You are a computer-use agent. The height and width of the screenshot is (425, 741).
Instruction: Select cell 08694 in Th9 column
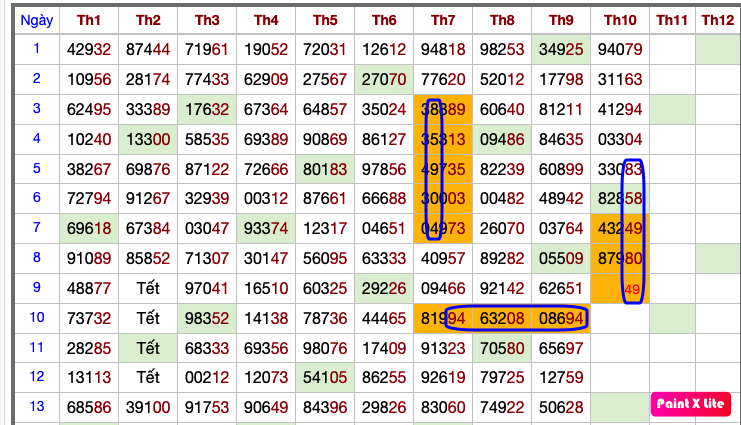[x=561, y=319]
